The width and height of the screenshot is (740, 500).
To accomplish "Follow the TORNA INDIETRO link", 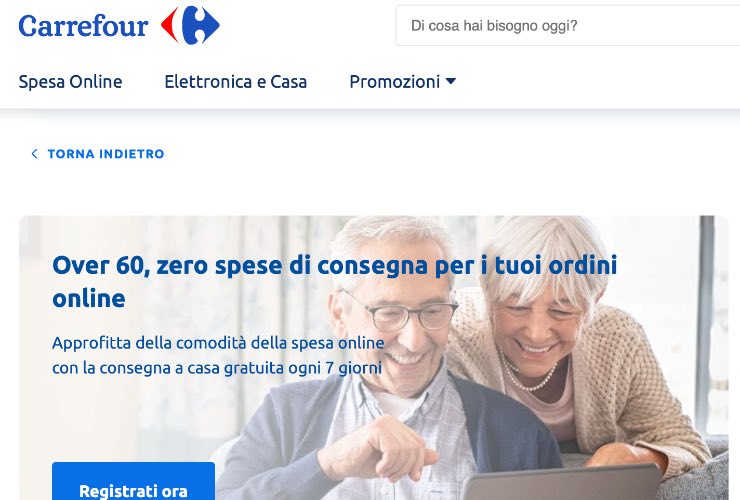I will (106, 154).
